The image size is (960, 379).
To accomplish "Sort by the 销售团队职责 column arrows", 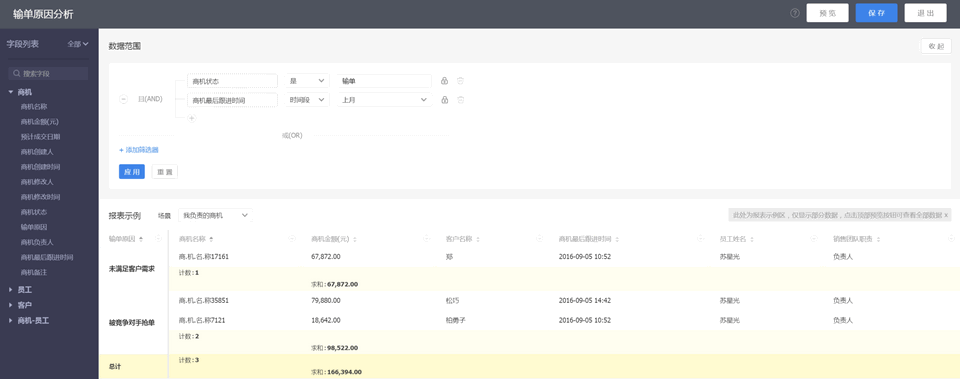I will pyautogui.click(x=879, y=239).
